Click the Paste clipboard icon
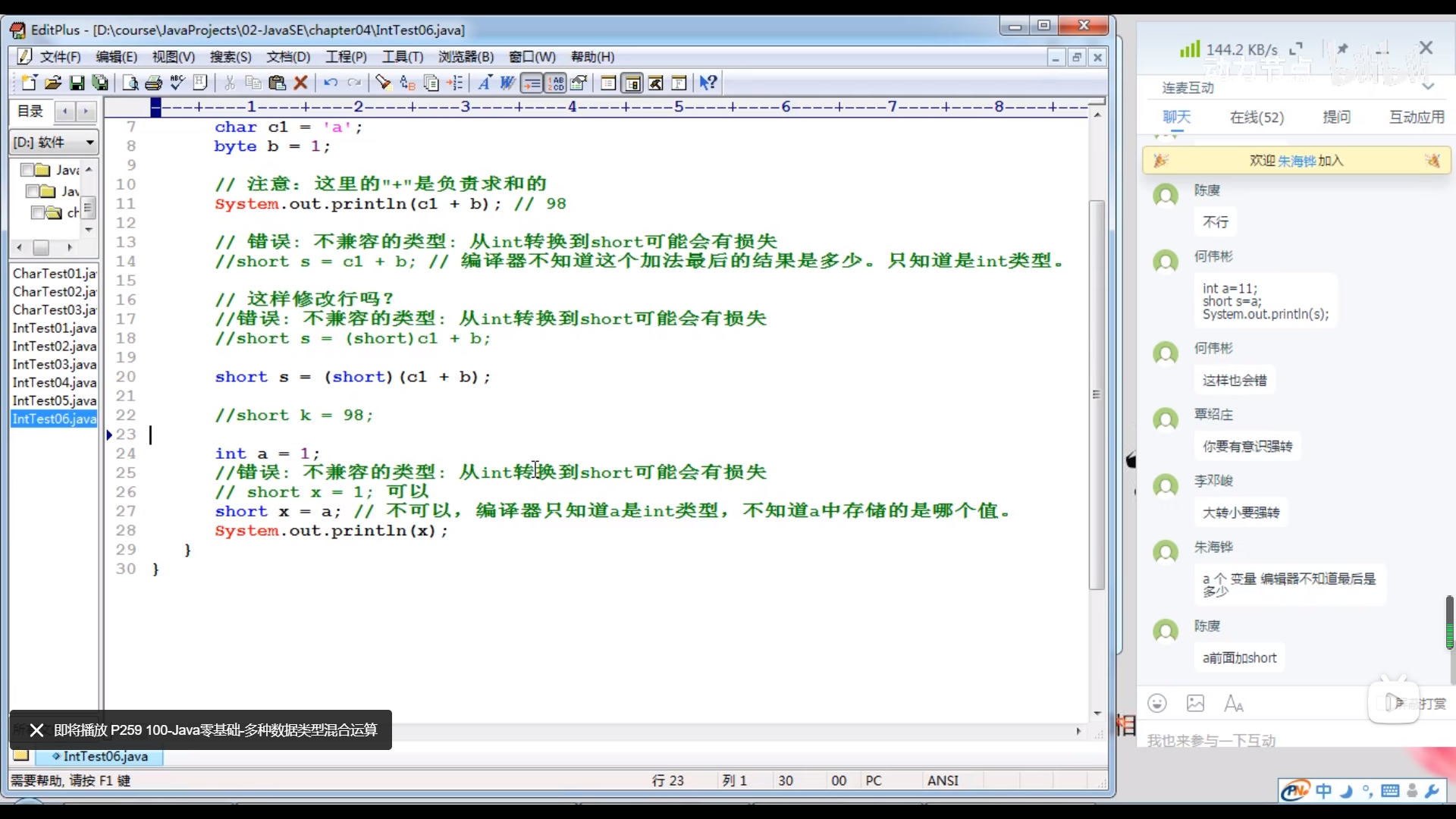The image size is (1456, 819). pos(277,83)
